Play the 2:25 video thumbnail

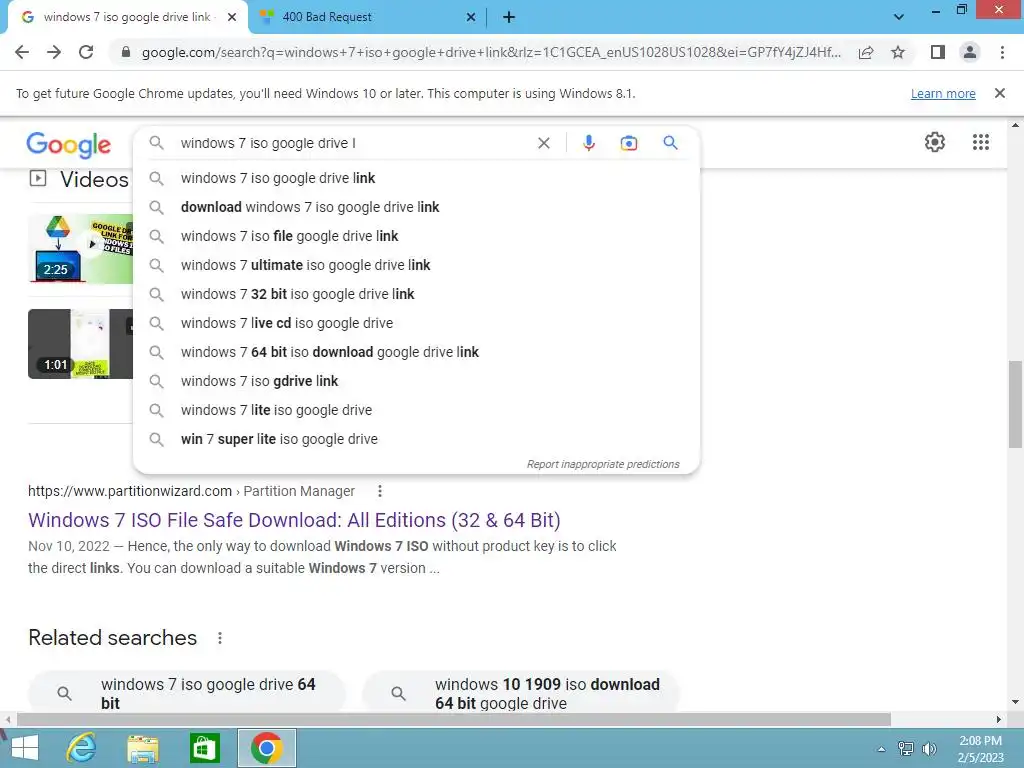pyautogui.click(x=80, y=248)
